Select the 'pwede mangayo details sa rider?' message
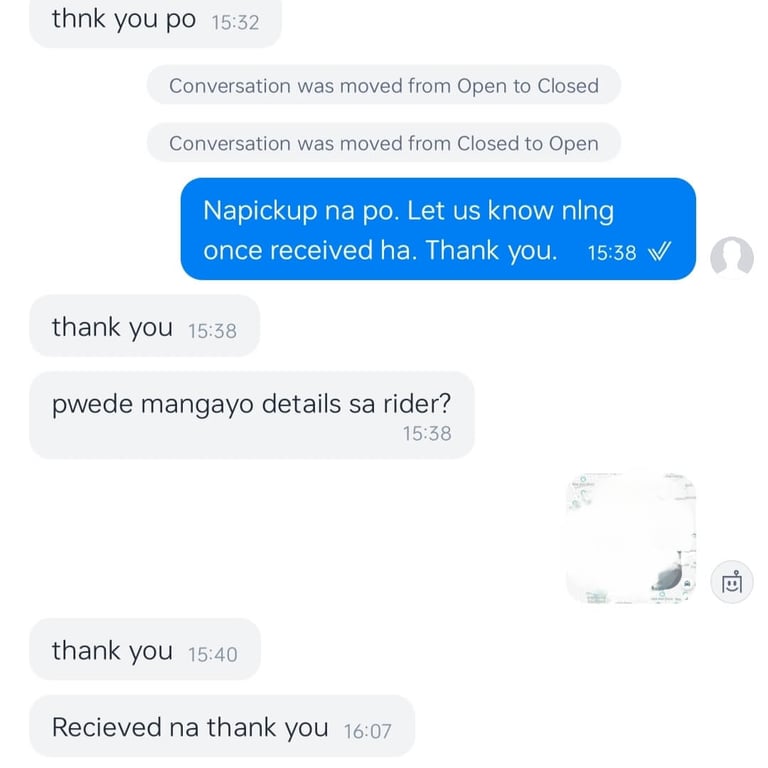The width and height of the screenshot is (768, 768). pos(252,415)
